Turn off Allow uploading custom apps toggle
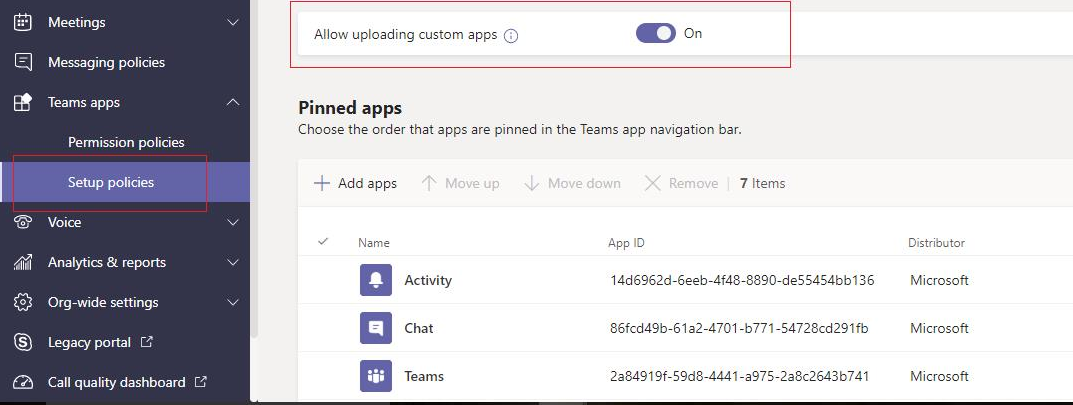Viewport: 1073px width, 405px height. click(656, 33)
